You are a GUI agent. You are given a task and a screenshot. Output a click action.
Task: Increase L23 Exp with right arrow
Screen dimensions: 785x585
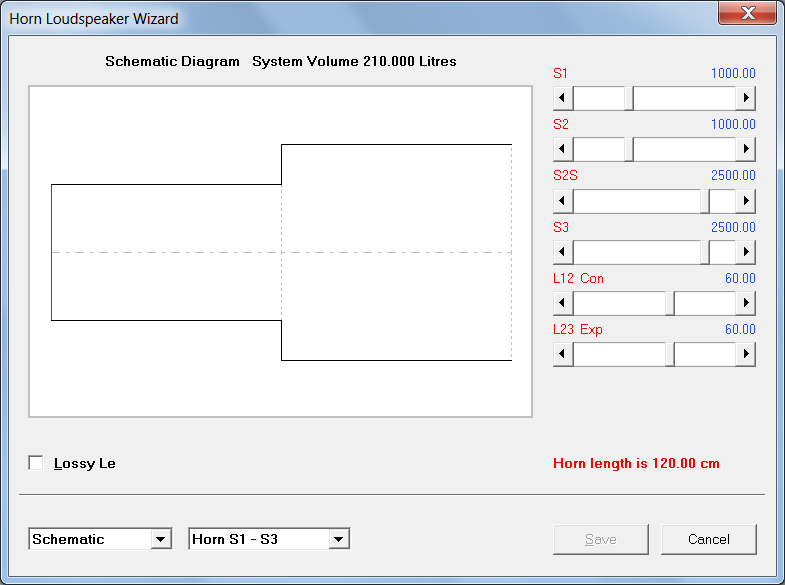tap(745, 354)
